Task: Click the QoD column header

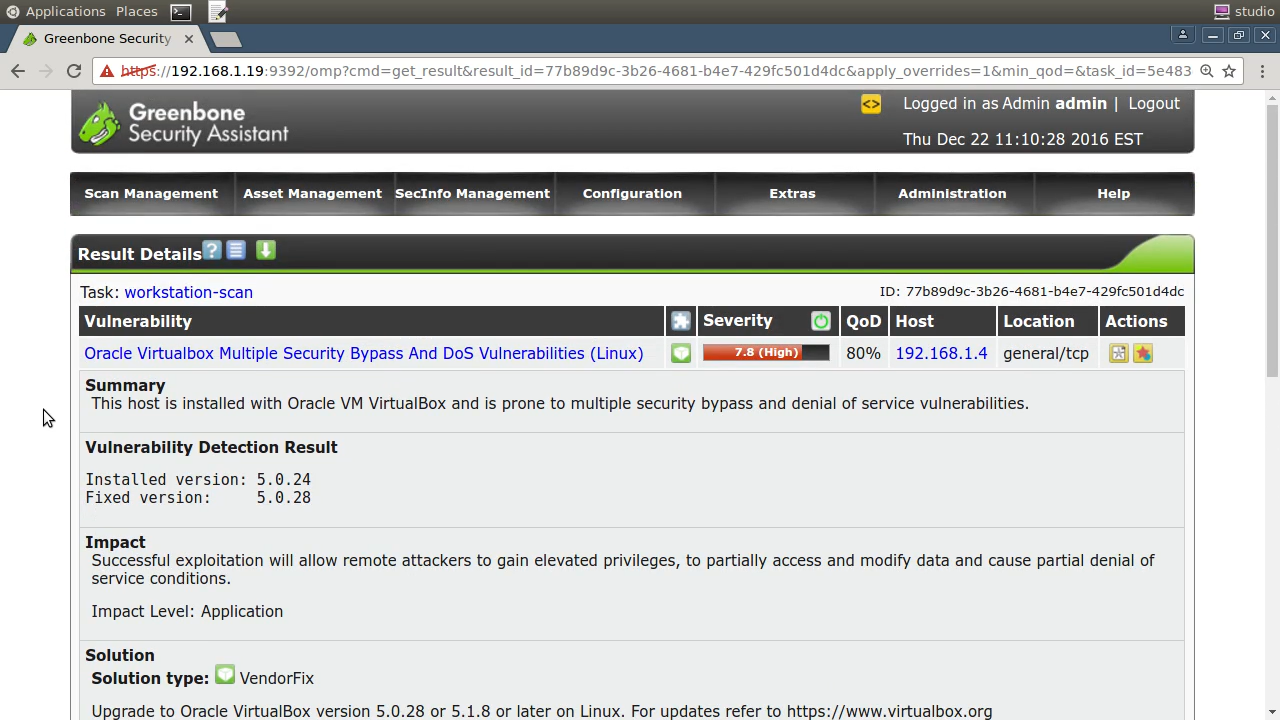Action: (x=864, y=321)
